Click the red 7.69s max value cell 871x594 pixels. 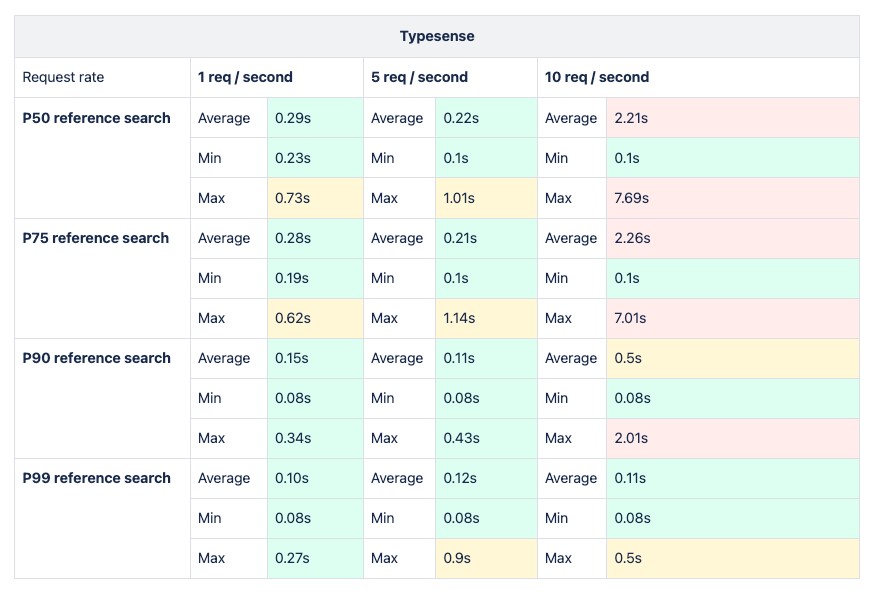click(731, 198)
